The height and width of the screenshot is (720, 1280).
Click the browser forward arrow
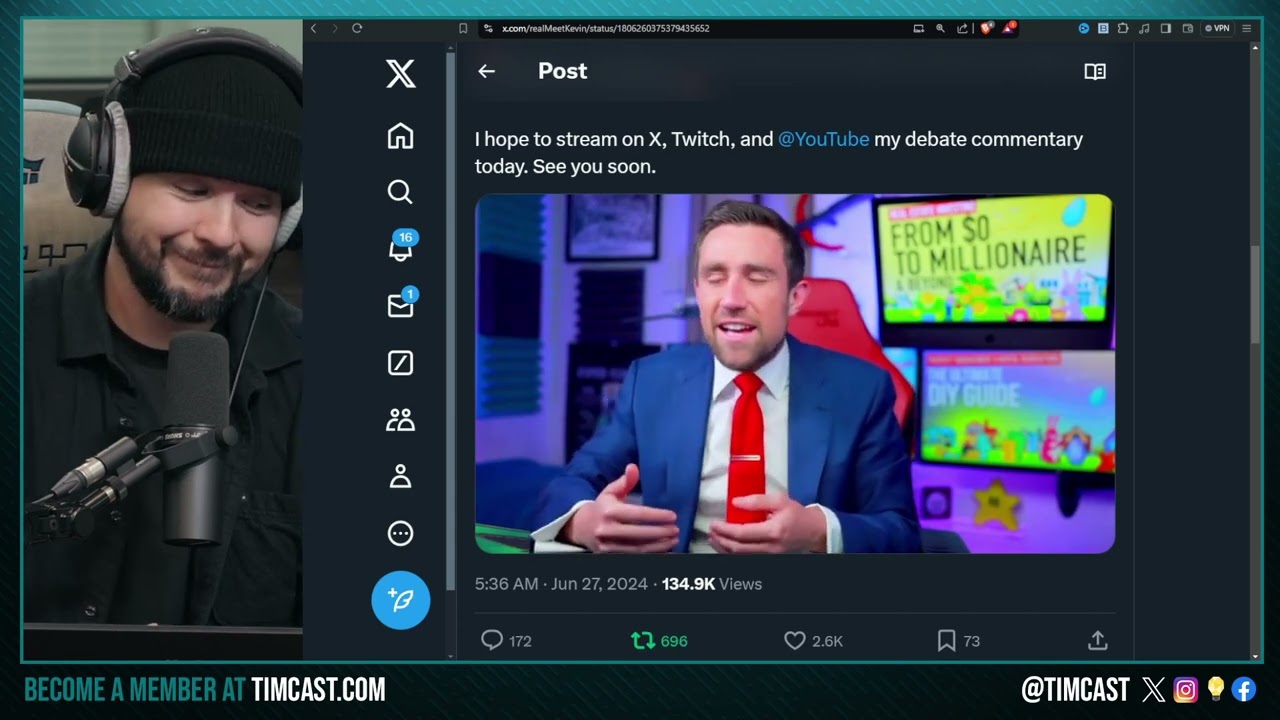pos(335,28)
